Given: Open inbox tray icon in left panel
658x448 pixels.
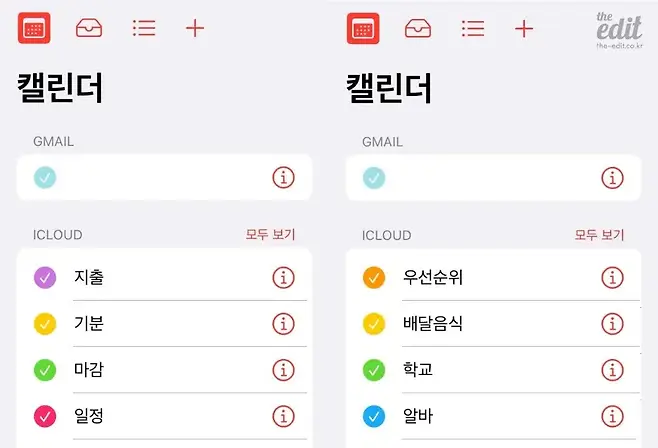Looking at the screenshot, I should (89, 28).
